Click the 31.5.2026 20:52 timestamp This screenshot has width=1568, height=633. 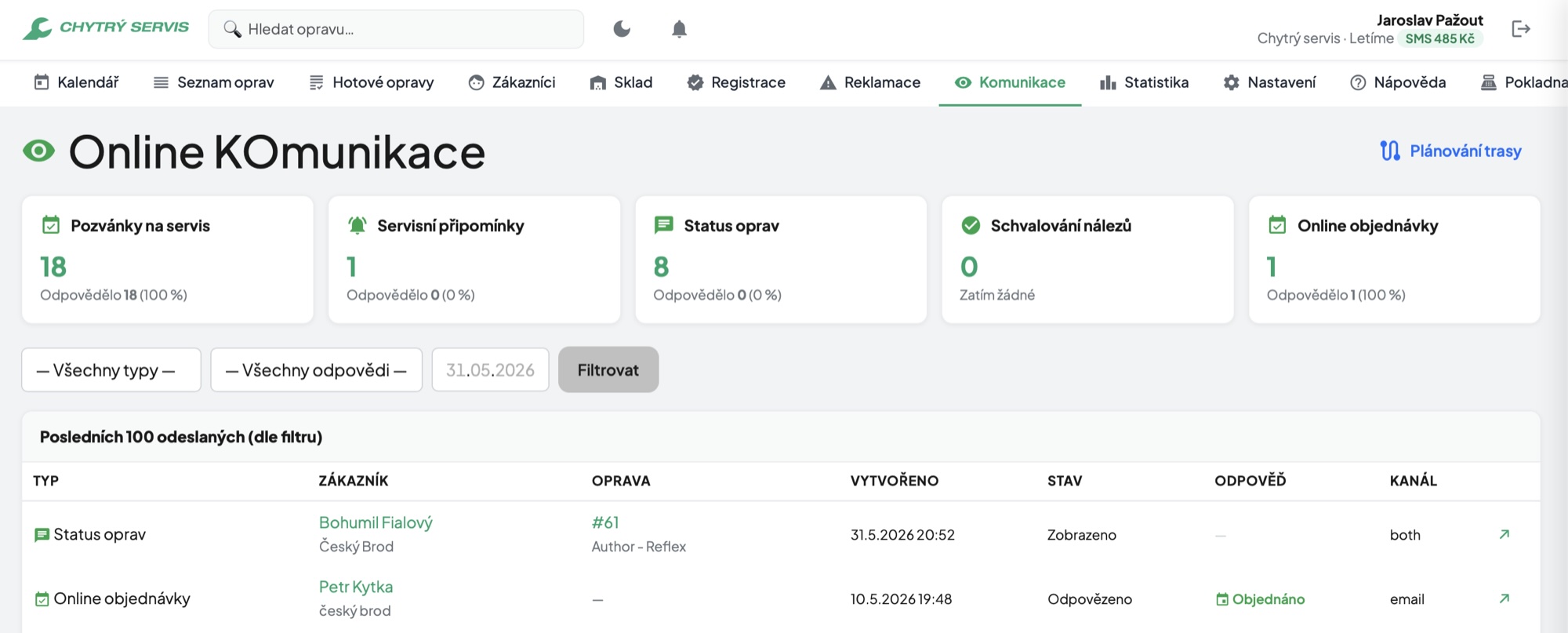(902, 535)
